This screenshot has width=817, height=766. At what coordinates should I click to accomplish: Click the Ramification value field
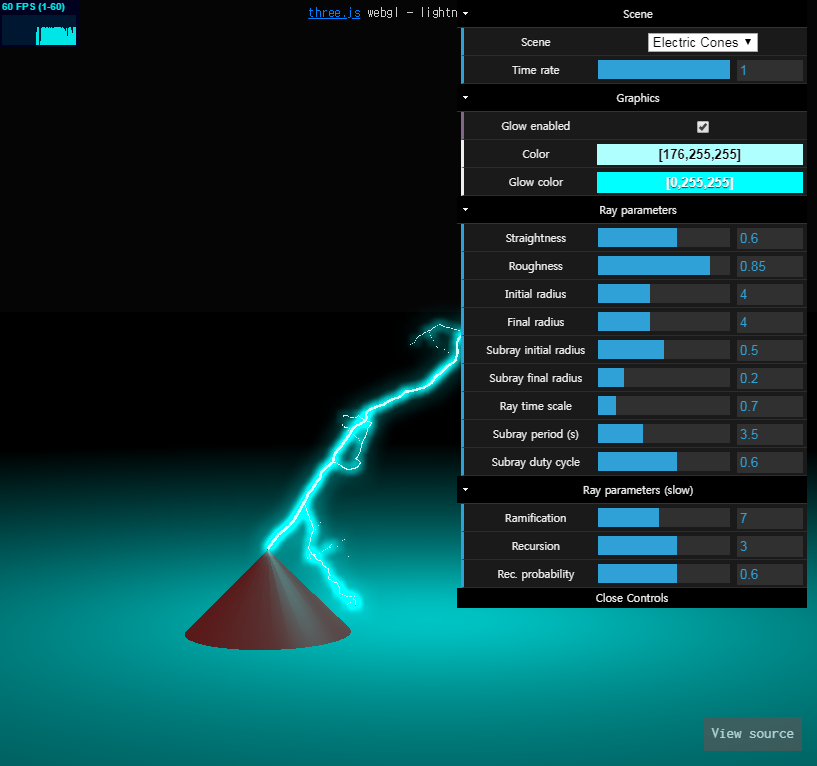pyautogui.click(x=769, y=518)
